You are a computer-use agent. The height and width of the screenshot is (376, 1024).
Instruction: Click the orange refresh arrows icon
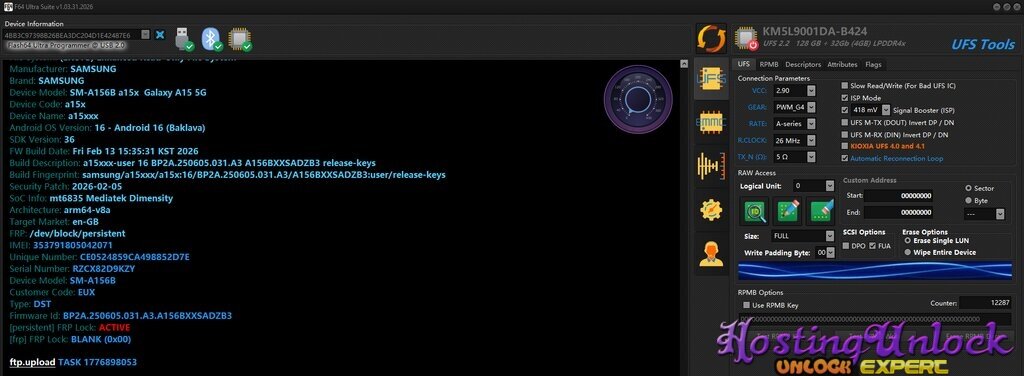(x=711, y=39)
